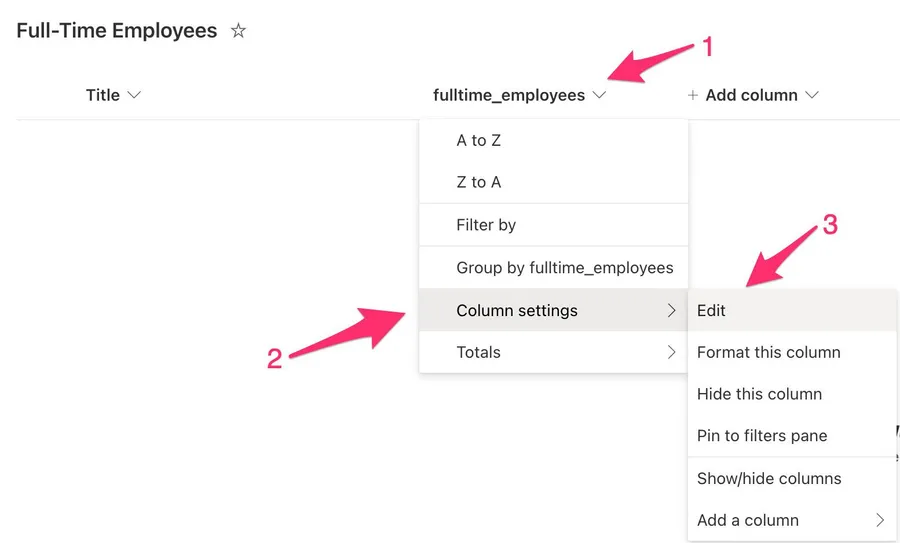Select Group by fulltime_employees option
Viewport: 900px width, 543px height.
564,268
